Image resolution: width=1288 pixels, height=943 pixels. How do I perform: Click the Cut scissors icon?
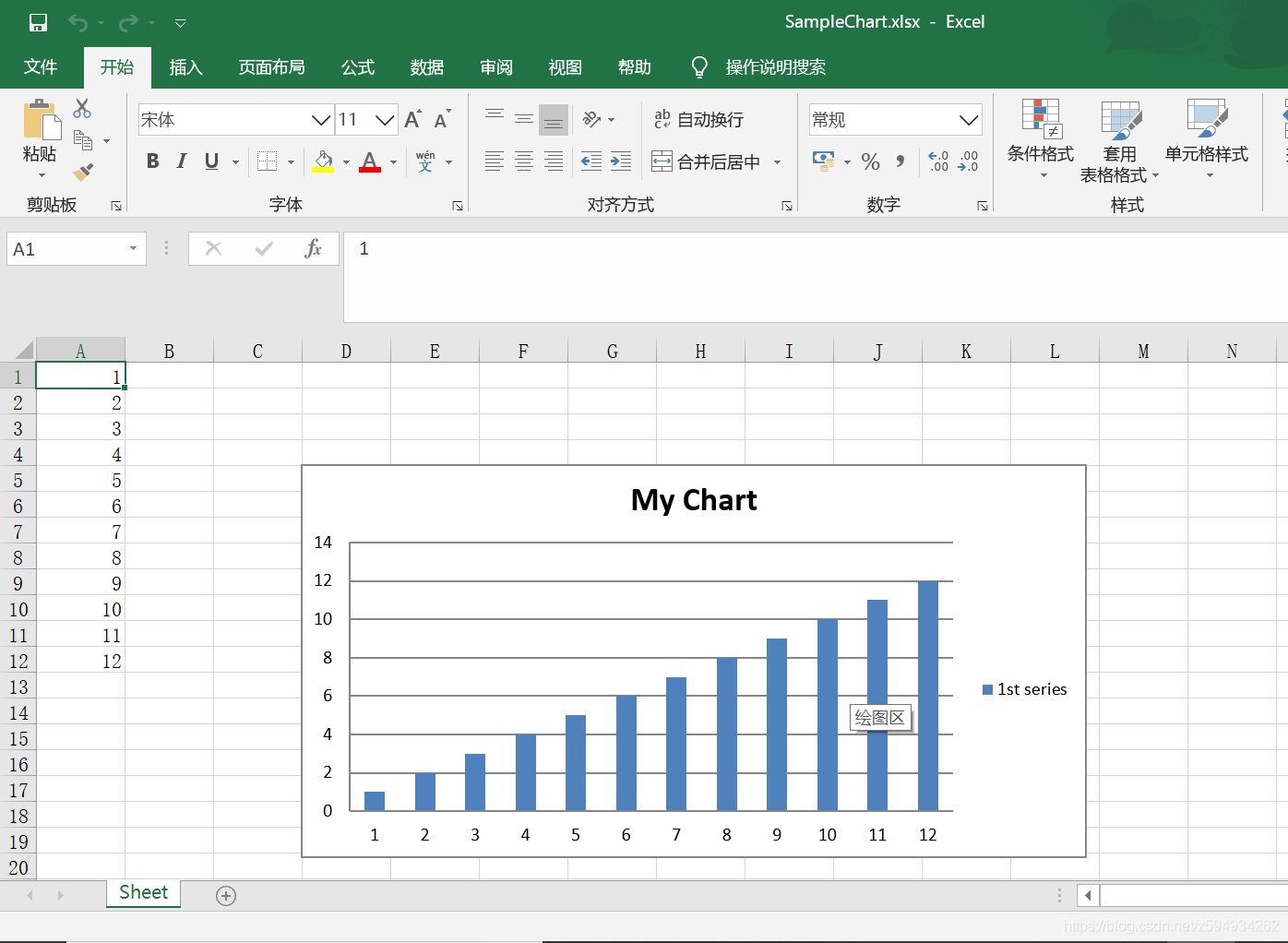(82, 109)
